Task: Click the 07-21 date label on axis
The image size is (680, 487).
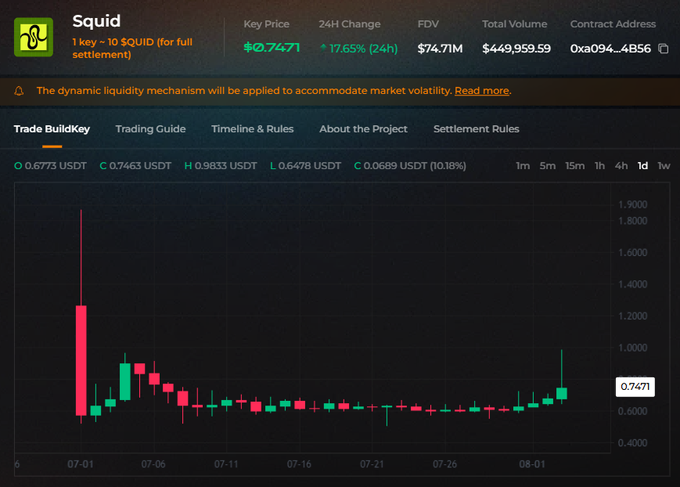Action: point(372,464)
